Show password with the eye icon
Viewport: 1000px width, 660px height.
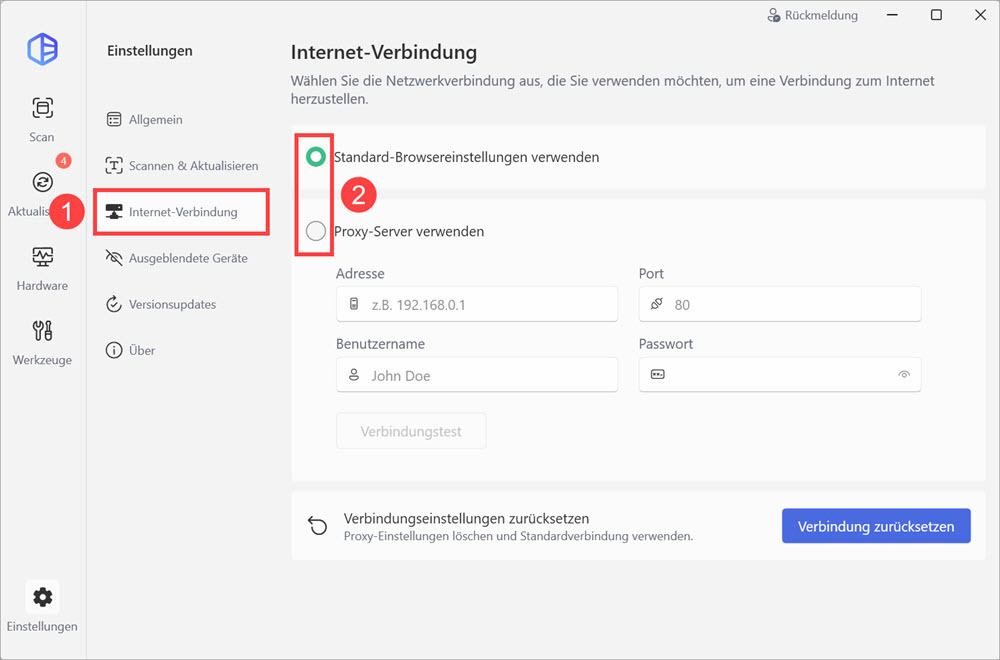coord(904,375)
